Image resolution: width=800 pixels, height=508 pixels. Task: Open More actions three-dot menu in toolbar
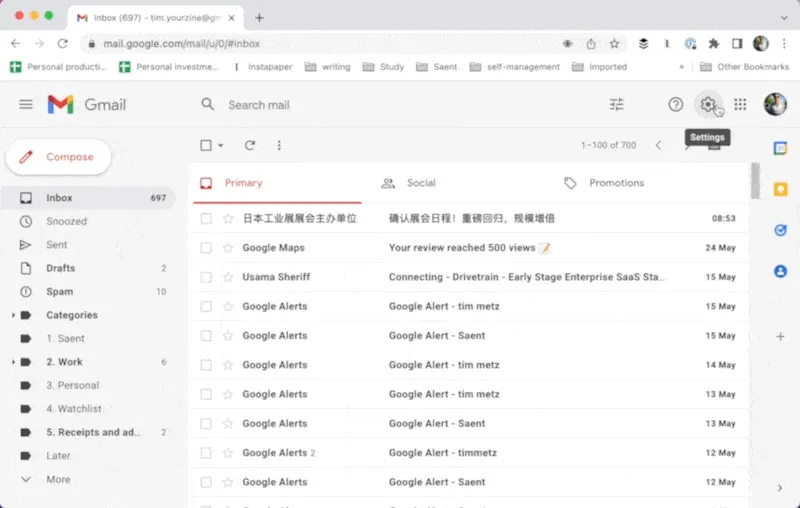[x=279, y=145]
